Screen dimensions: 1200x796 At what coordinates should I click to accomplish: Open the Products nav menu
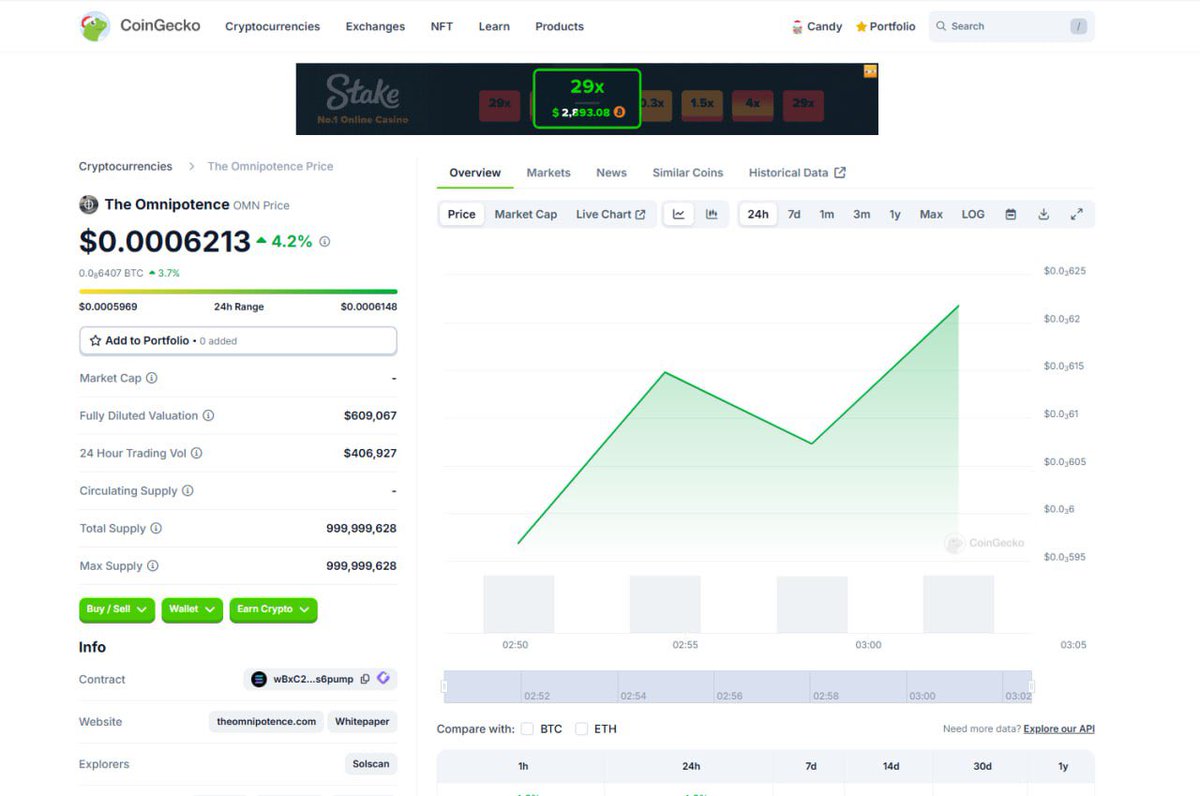[559, 27]
